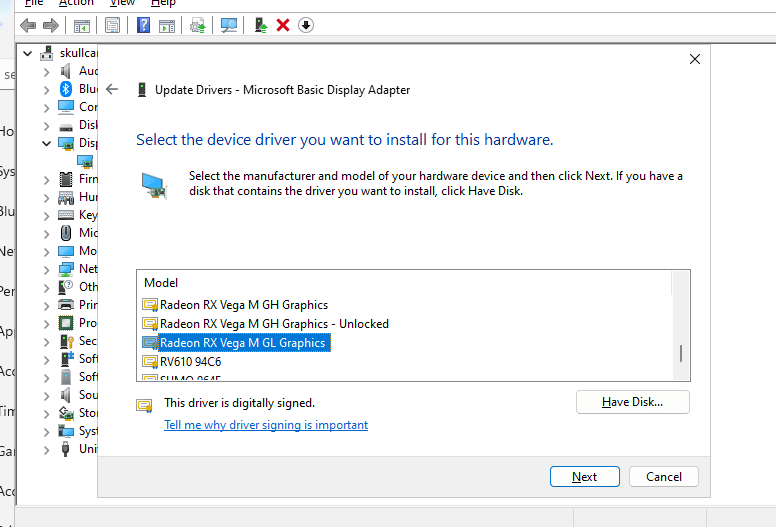Expand the Bluetooth category
The width and height of the screenshot is (776, 527).
pos(47,90)
